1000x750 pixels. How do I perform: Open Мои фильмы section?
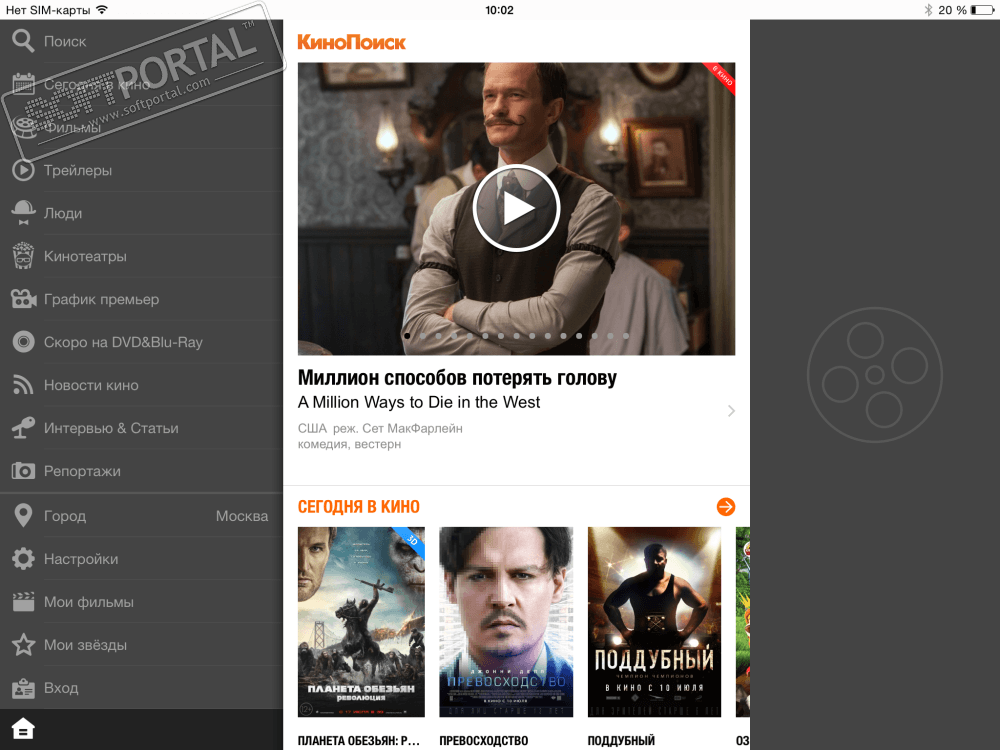pyautogui.click(x=142, y=601)
